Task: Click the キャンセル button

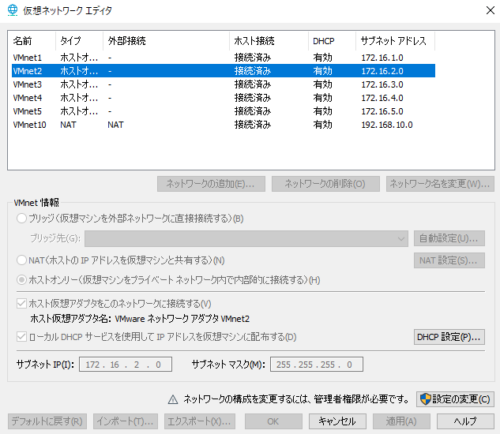Action: point(338,421)
